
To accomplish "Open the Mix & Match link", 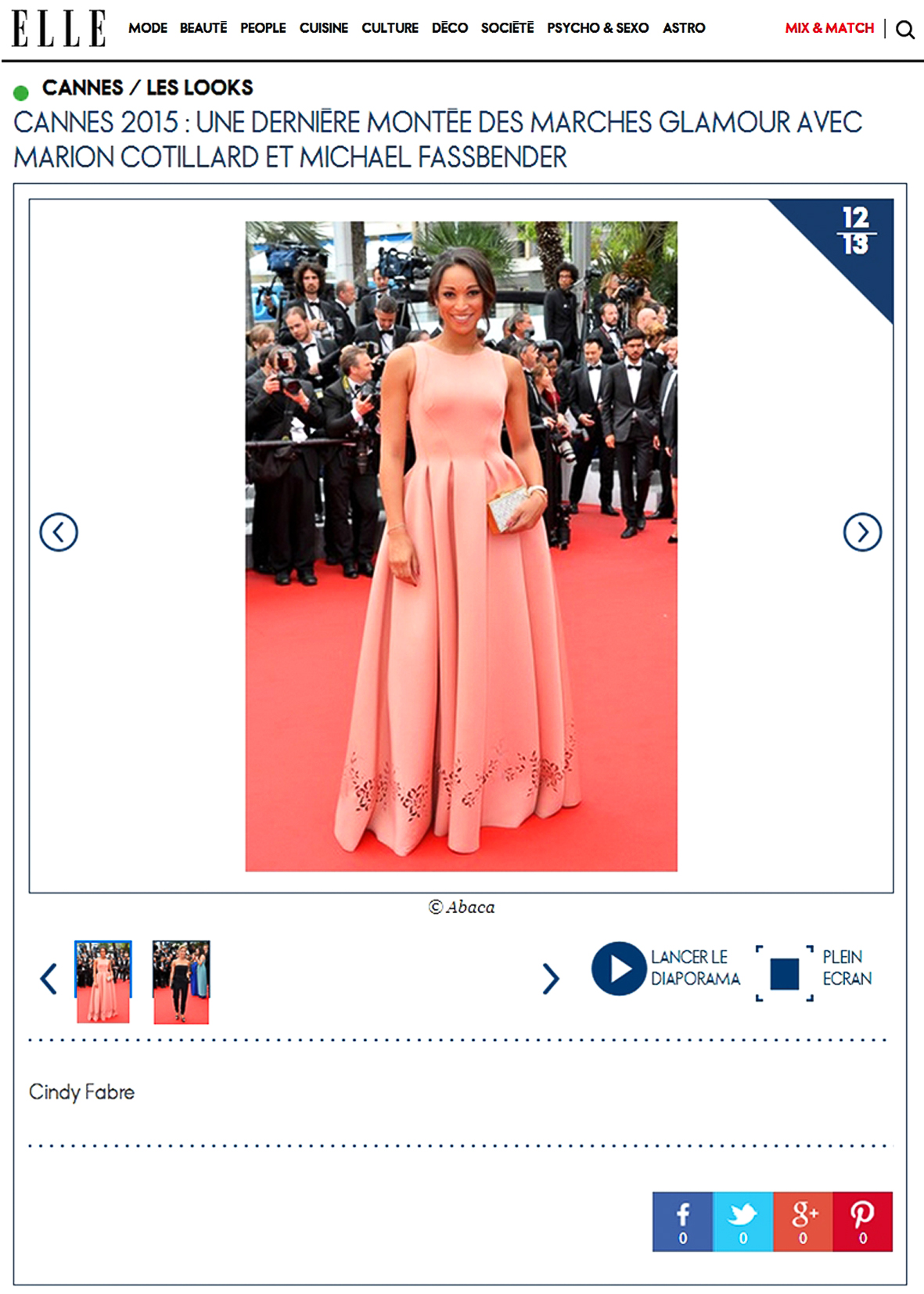I will click(x=829, y=28).
